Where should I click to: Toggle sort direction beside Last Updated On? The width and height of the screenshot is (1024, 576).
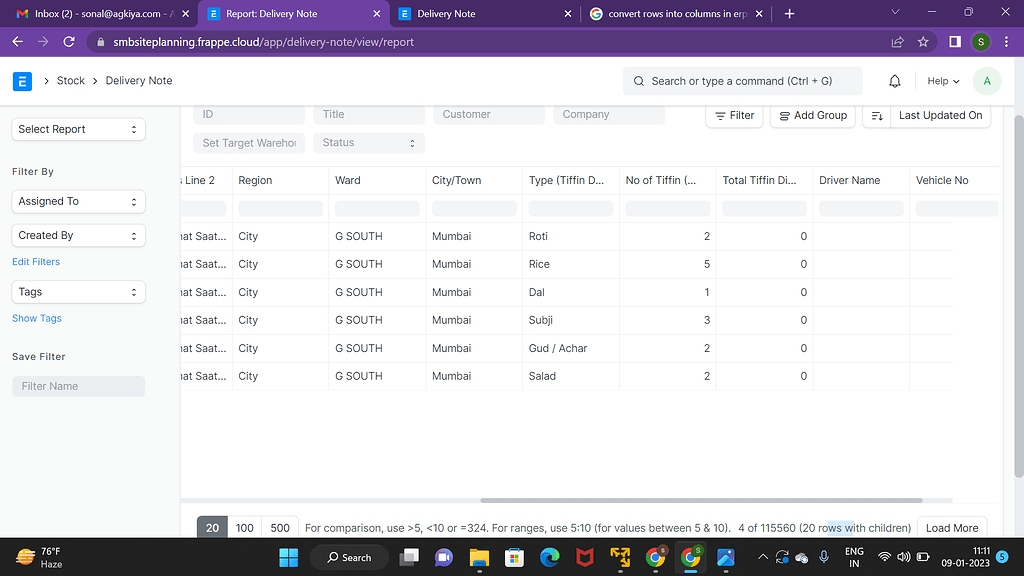point(875,116)
